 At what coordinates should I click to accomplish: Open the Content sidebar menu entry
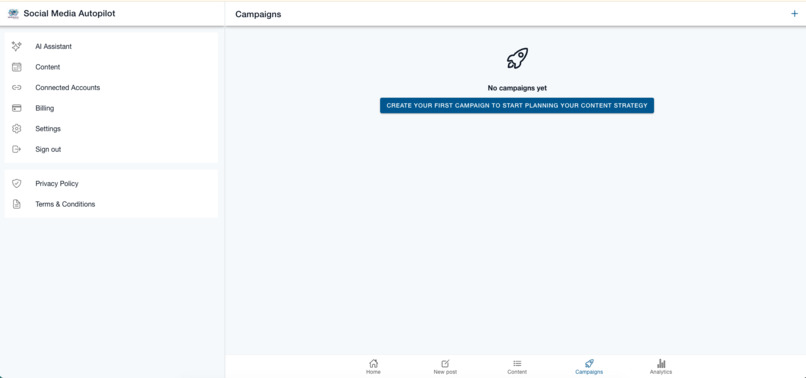pyautogui.click(x=111, y=67)
